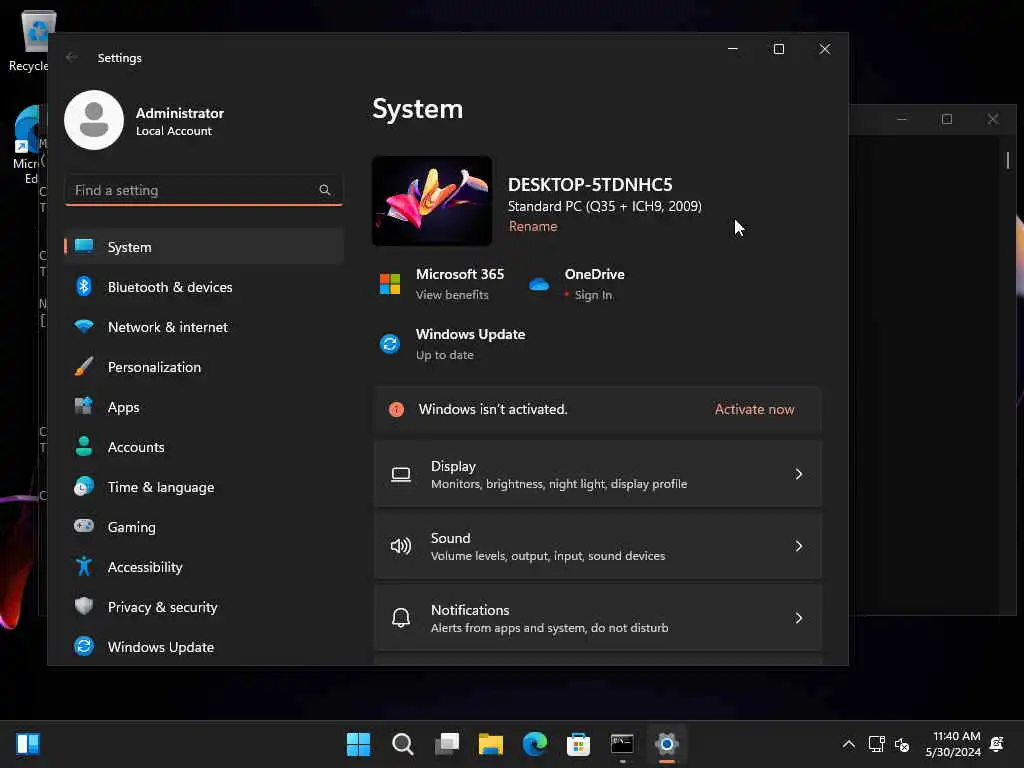
Task: Select Apps in the sidebar
Action: [x=204, y=407]
